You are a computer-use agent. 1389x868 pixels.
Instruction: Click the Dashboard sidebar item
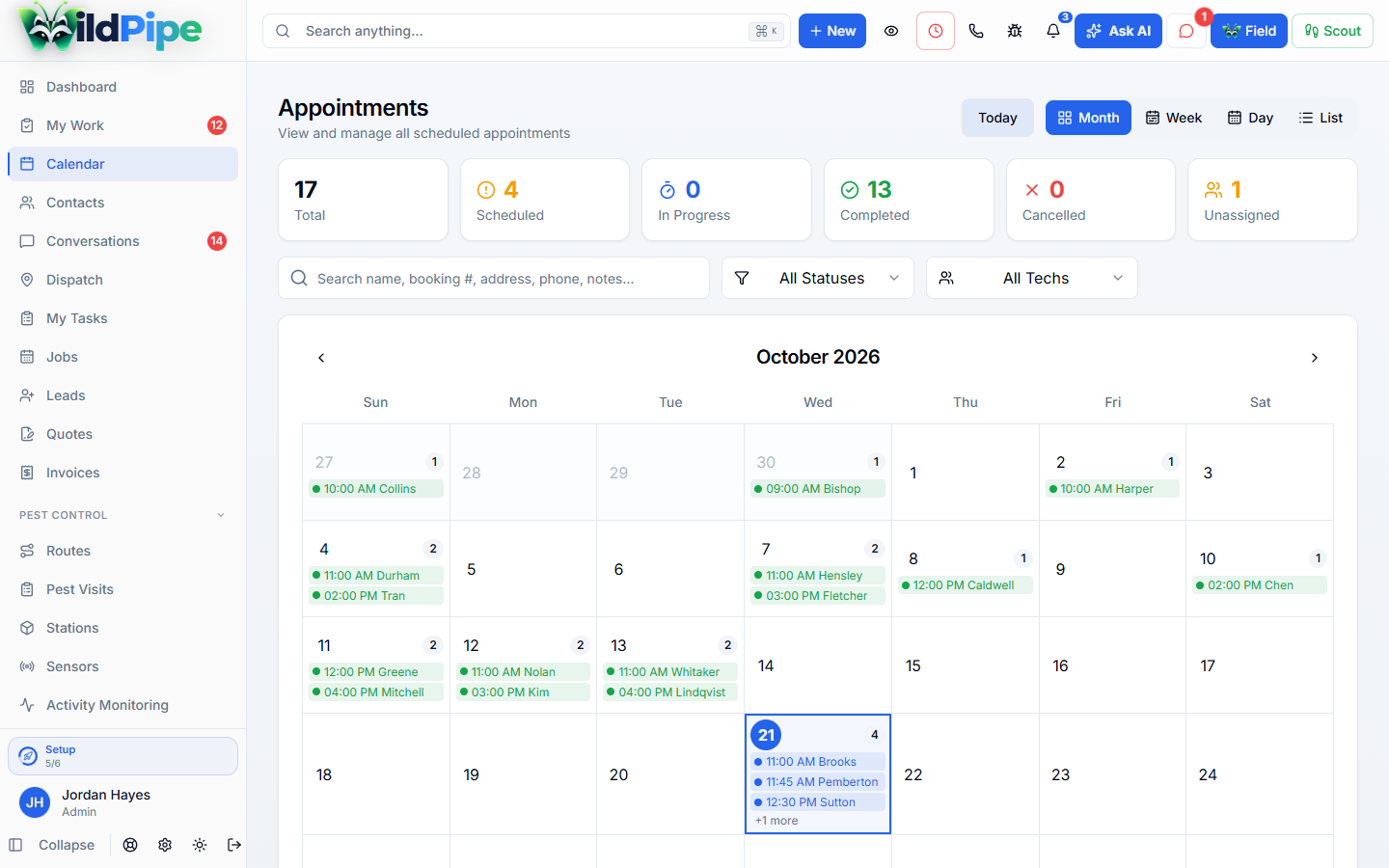[123, 87]
